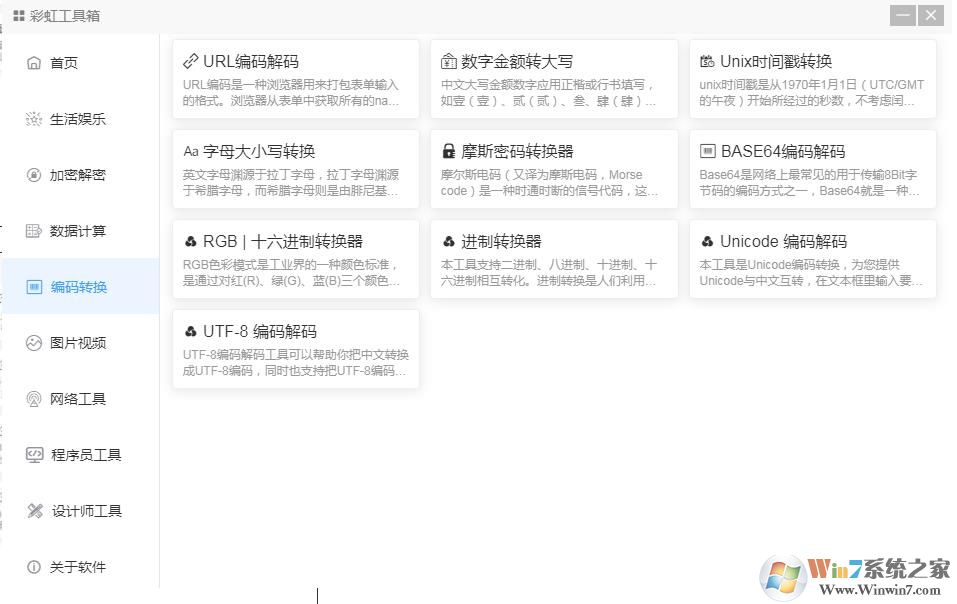
Task: Open the 字母大小写转换 tool
Action: 295,168
